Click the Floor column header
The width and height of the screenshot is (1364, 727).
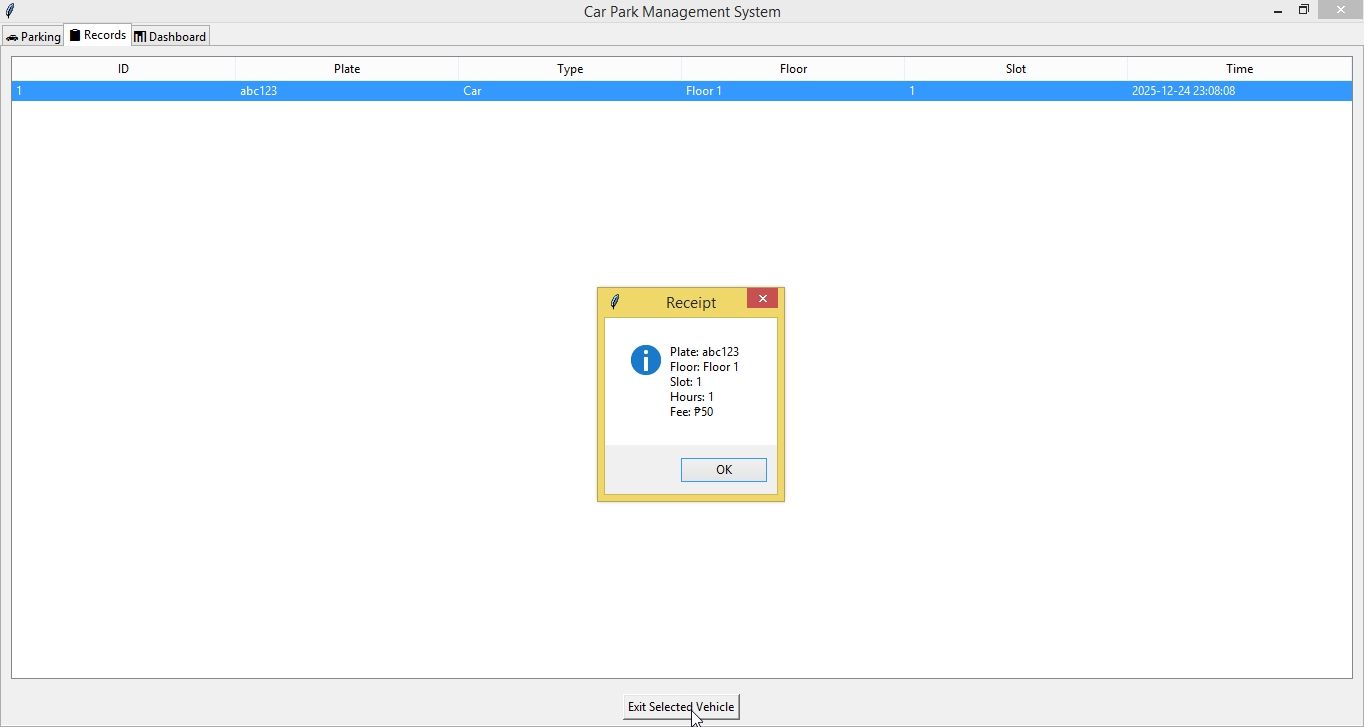click(x=793, y=69)
